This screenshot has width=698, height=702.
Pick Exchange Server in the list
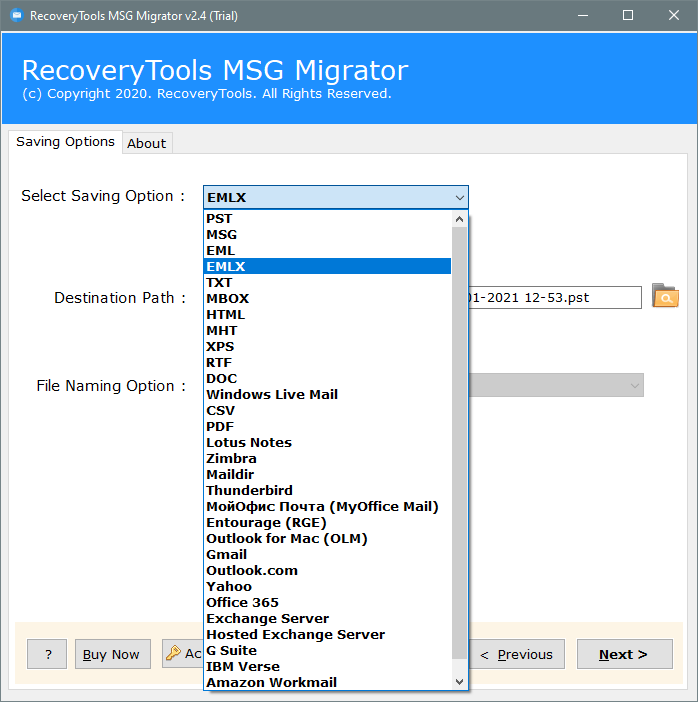coord(327,619)
